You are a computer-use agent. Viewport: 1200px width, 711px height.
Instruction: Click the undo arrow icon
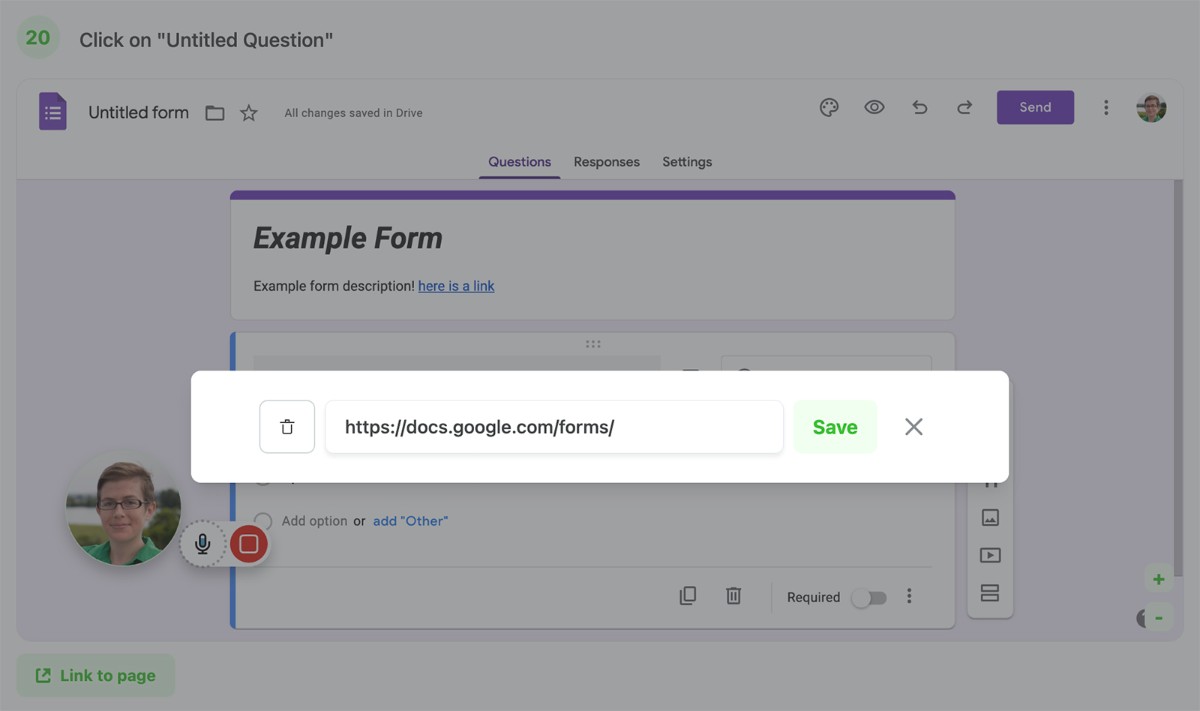point(920,108)
